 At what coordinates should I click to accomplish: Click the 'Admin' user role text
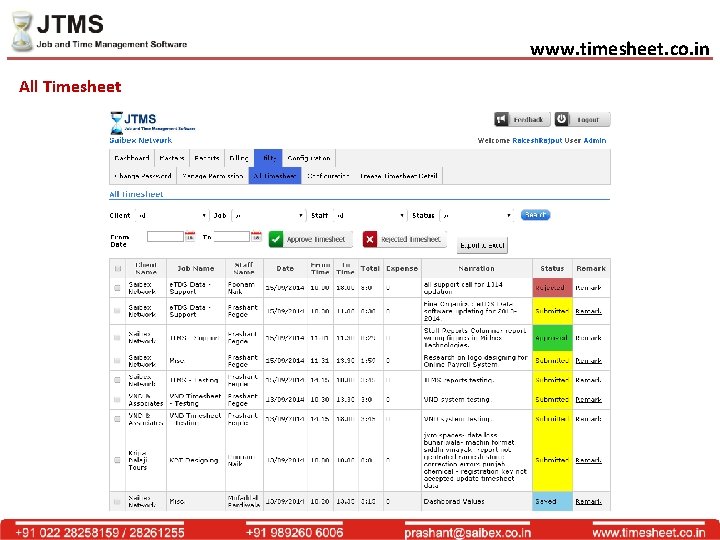pos(595,141)
